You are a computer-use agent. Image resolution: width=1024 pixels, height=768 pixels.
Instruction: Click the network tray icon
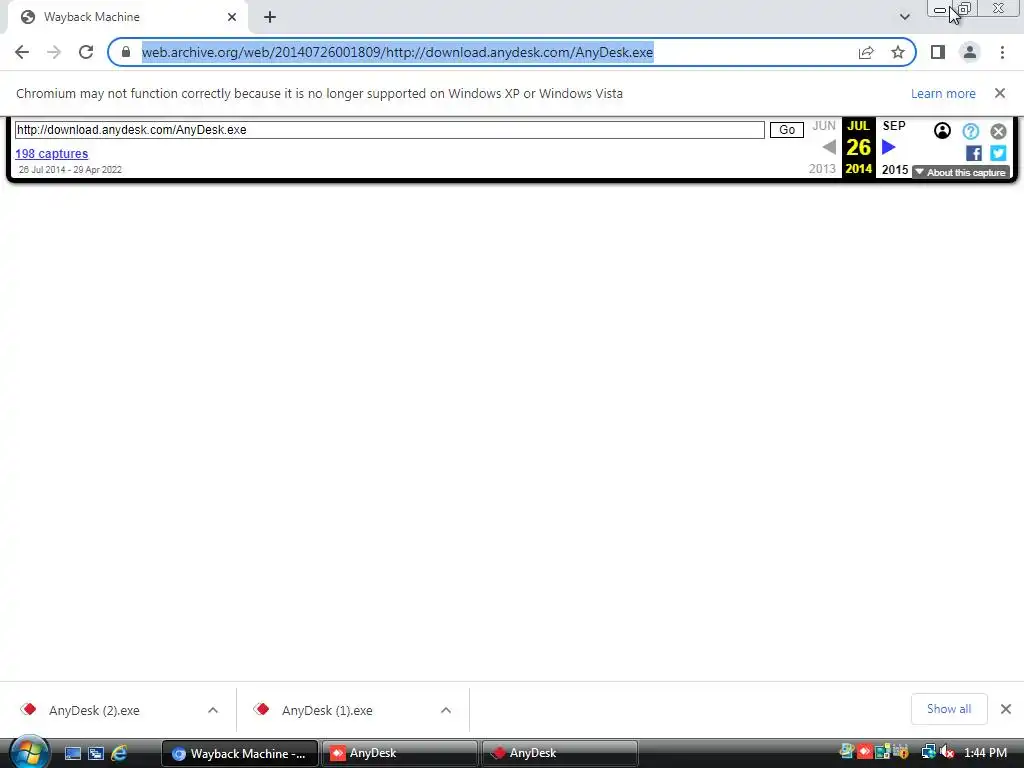click(928, 753)
